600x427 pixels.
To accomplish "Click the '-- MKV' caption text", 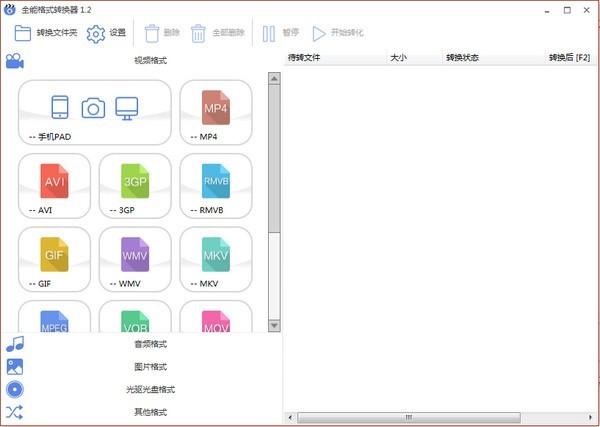I will 204,284.
